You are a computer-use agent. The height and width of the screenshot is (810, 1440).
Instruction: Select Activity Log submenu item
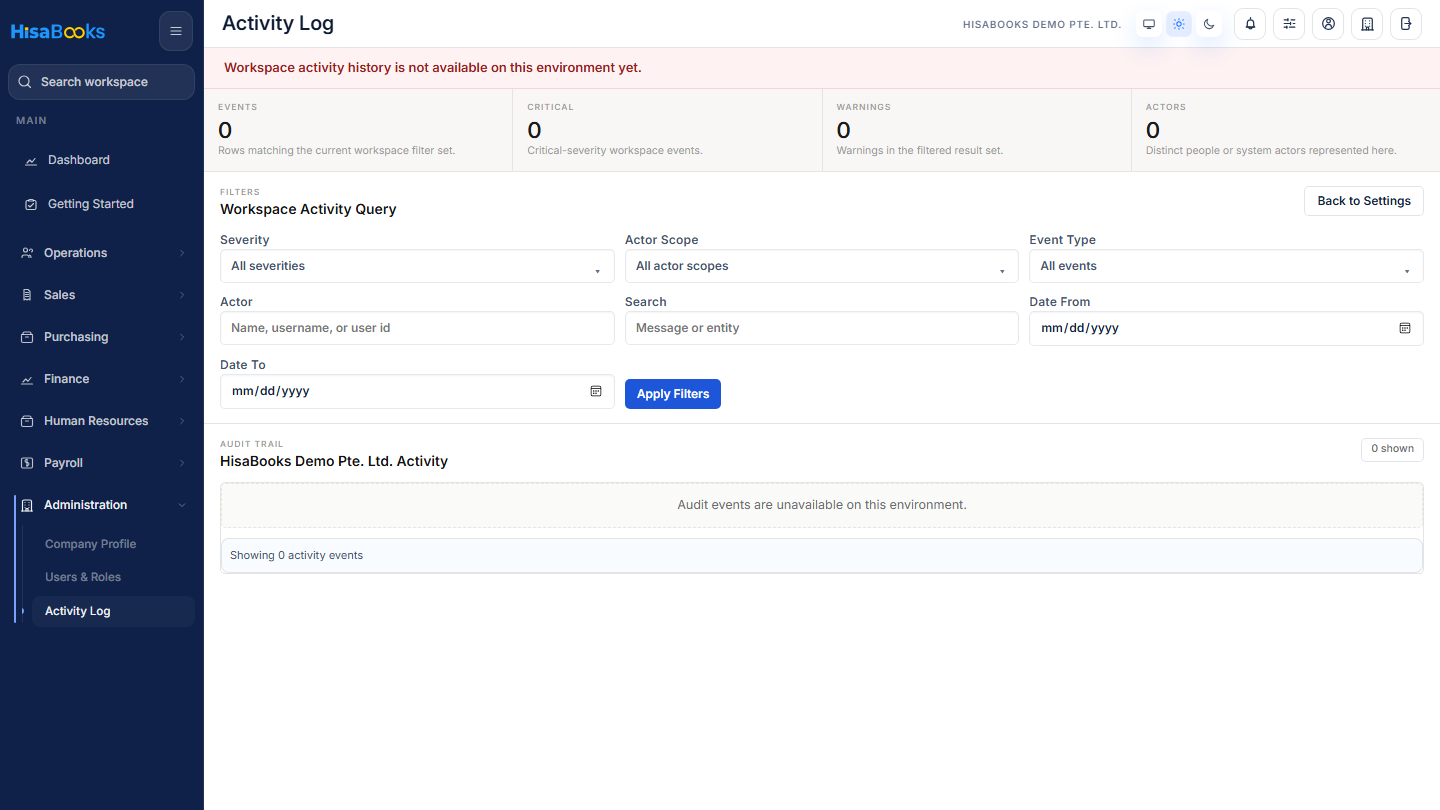113,611
